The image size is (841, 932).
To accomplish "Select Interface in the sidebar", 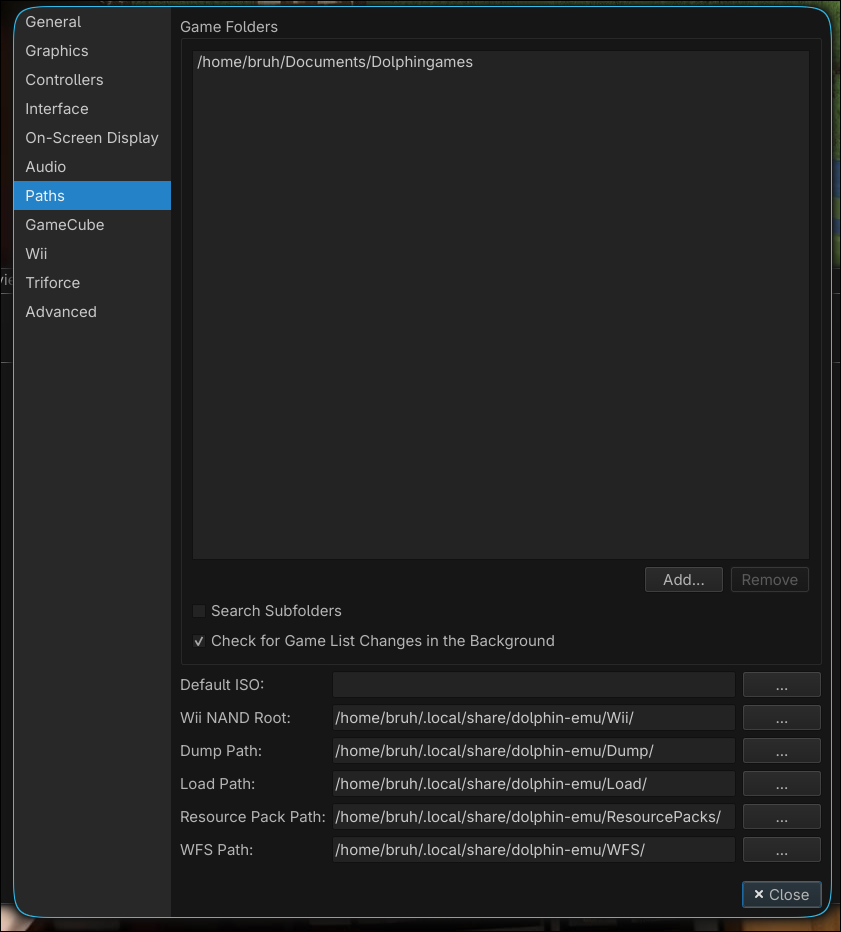I will [x=92, y=109].
